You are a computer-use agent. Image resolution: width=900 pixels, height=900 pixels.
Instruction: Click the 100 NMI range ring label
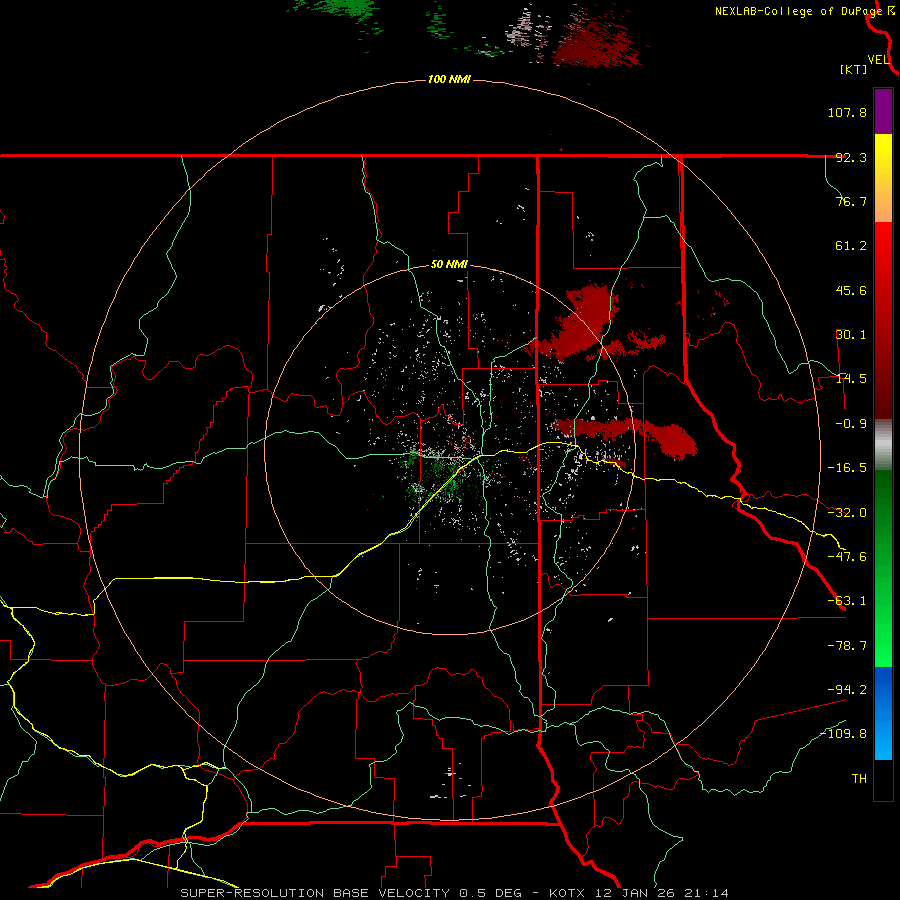pos(449,79)
